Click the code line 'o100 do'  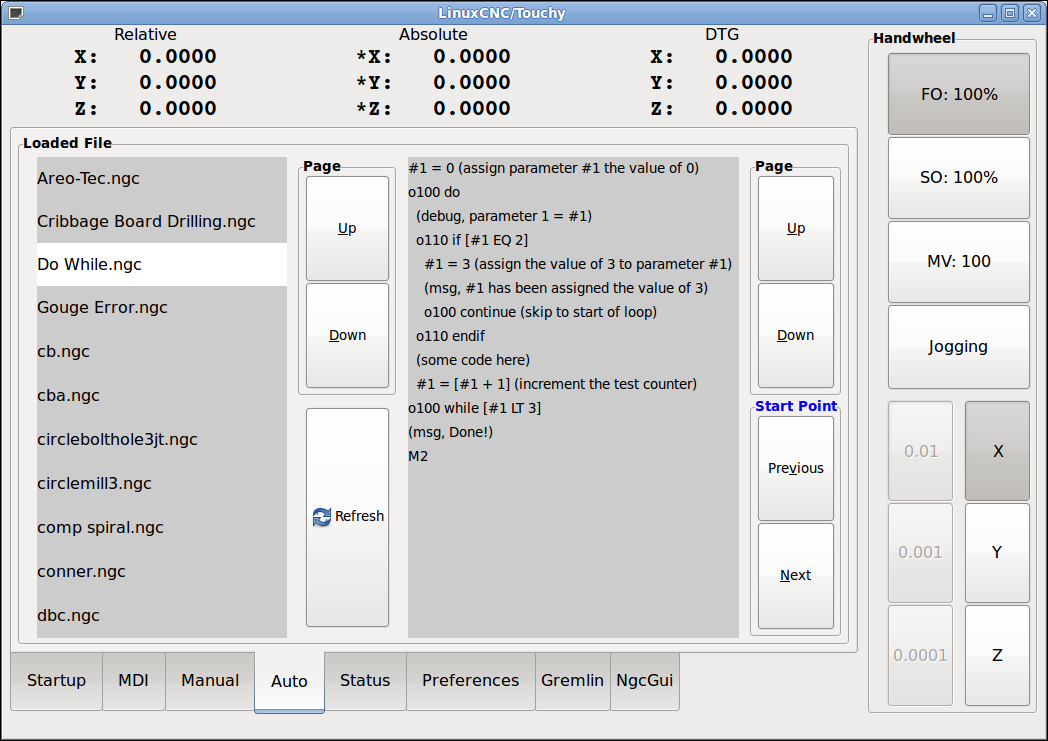click(x=434, y=192)
